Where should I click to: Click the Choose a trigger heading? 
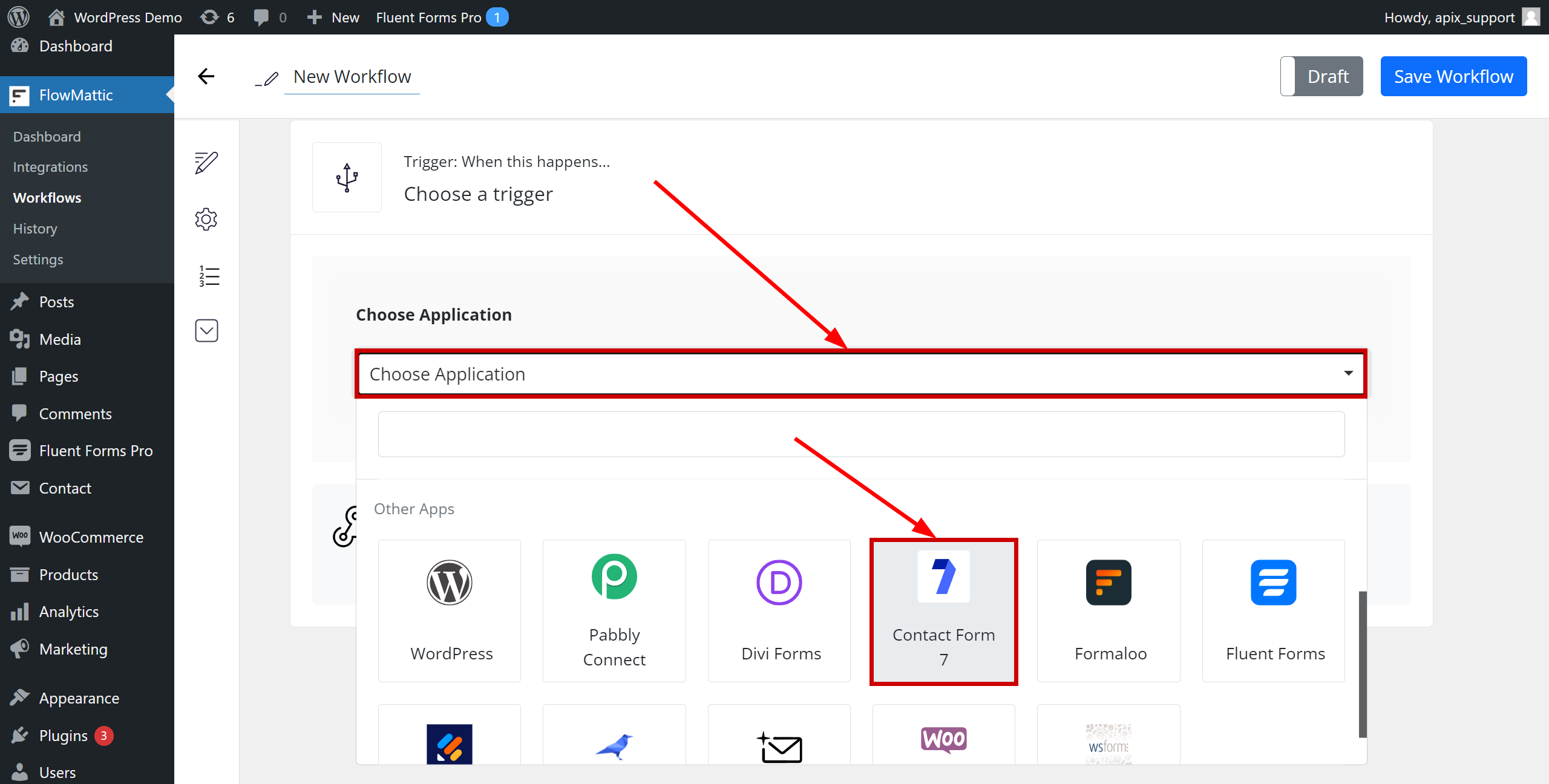tap(478, 194)
